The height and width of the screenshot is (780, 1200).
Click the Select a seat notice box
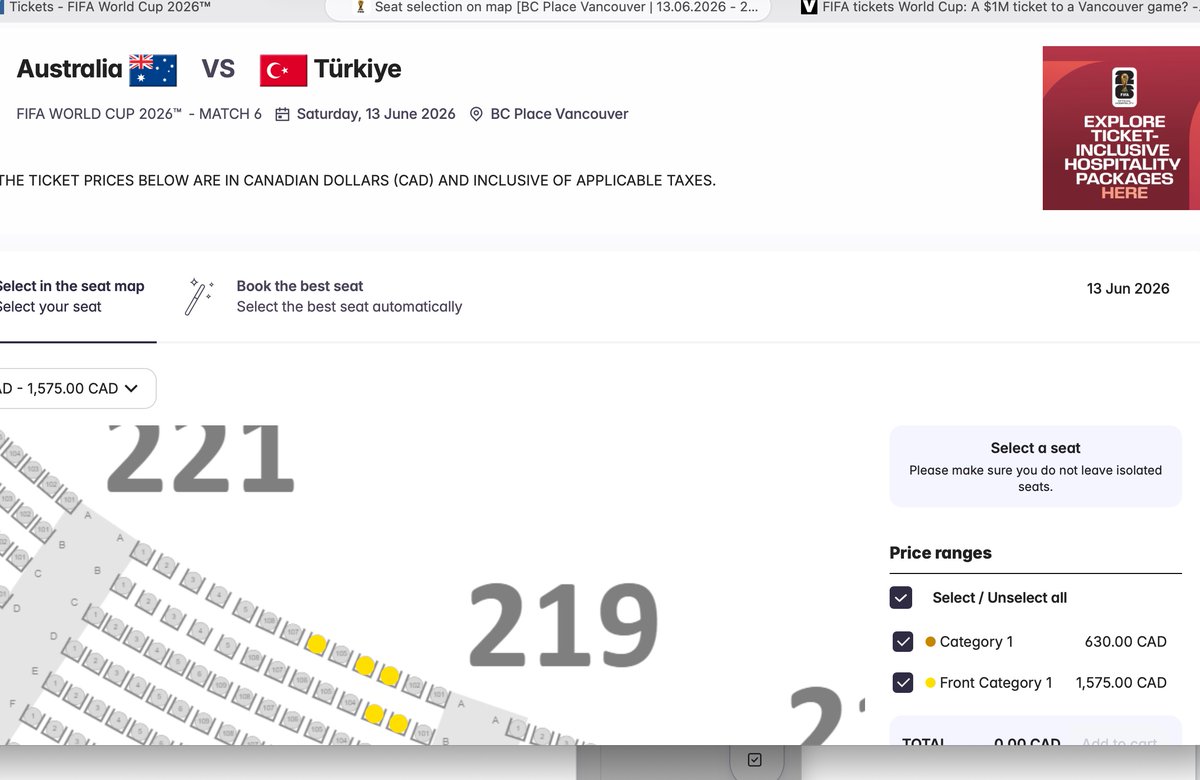(x=1036, y=467)
